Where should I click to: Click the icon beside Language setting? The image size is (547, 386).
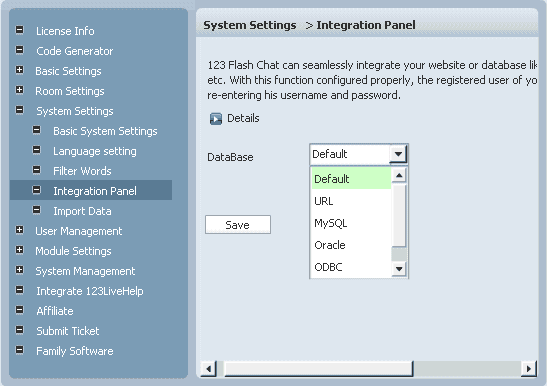tap(36, 150)
